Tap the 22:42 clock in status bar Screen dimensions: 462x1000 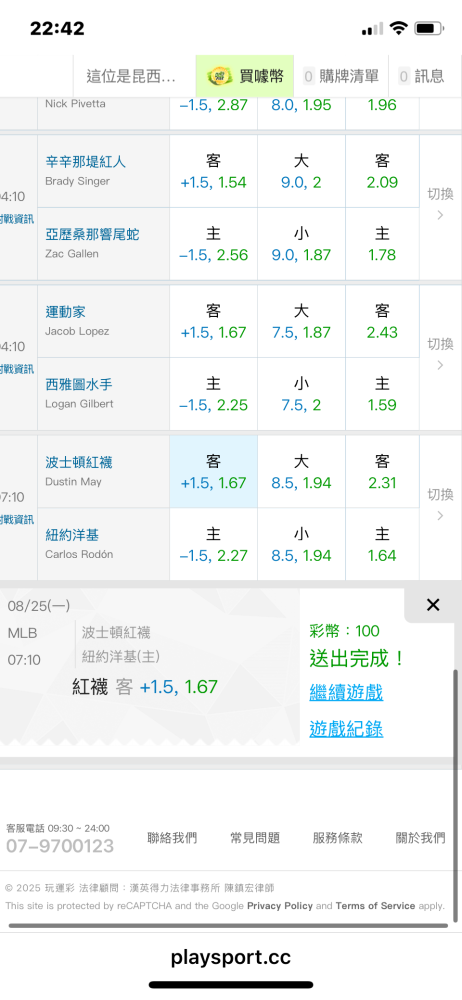click(57, 28)
